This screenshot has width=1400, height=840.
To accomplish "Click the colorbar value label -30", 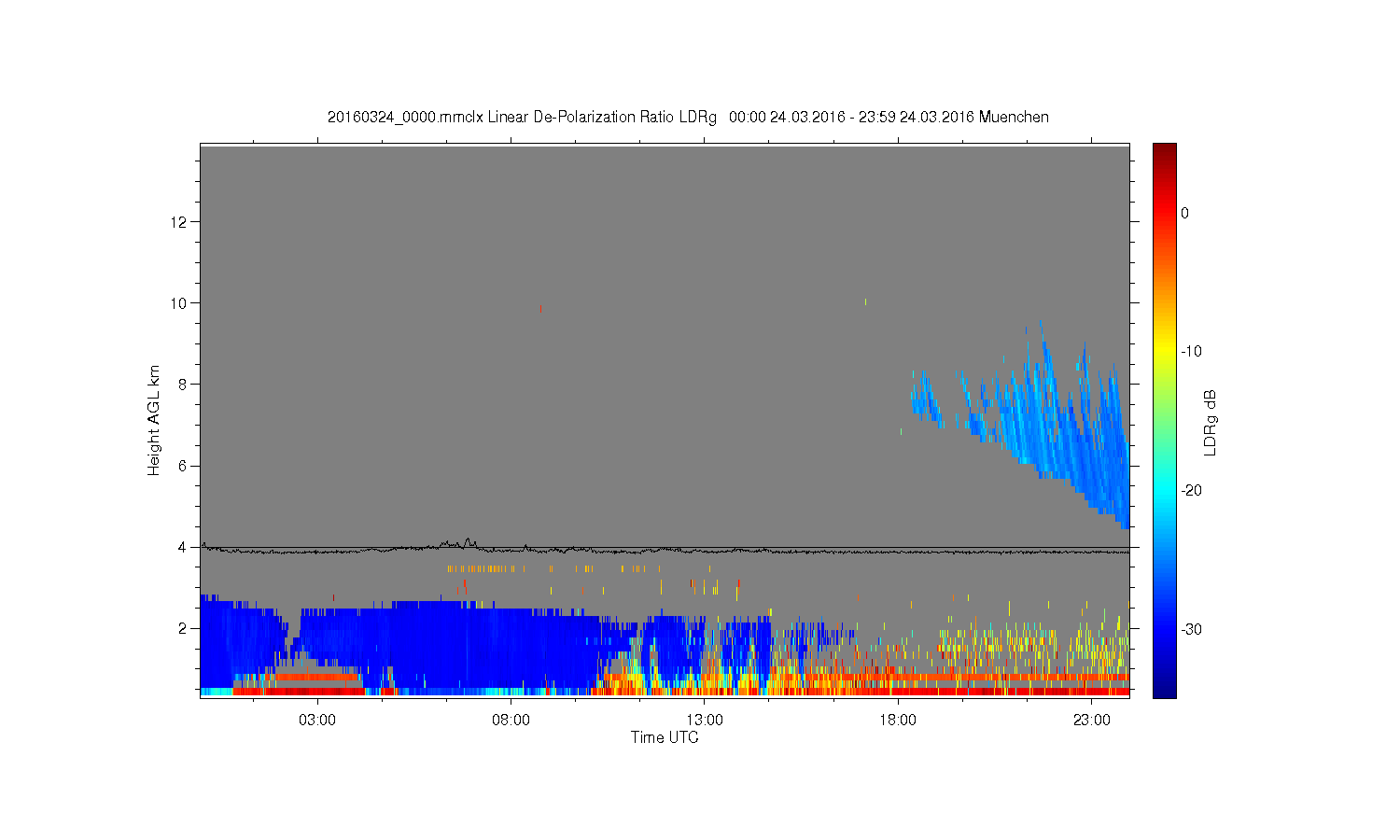I will pyautogui.click(x=1191, y=630).
